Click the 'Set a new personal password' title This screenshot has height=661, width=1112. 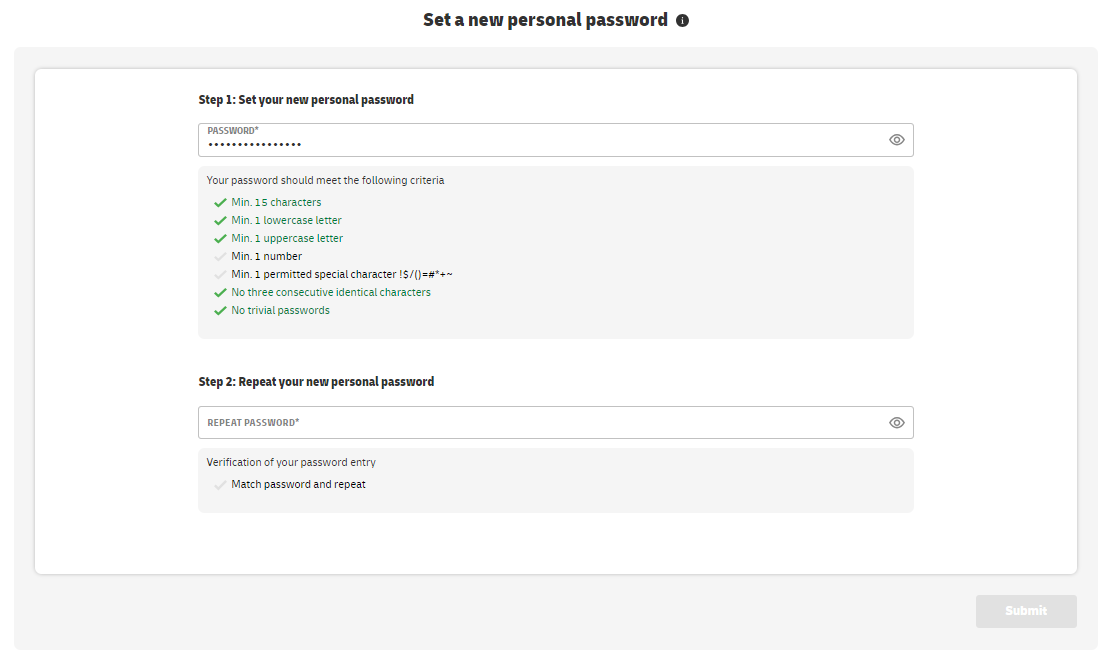[545, 20]
